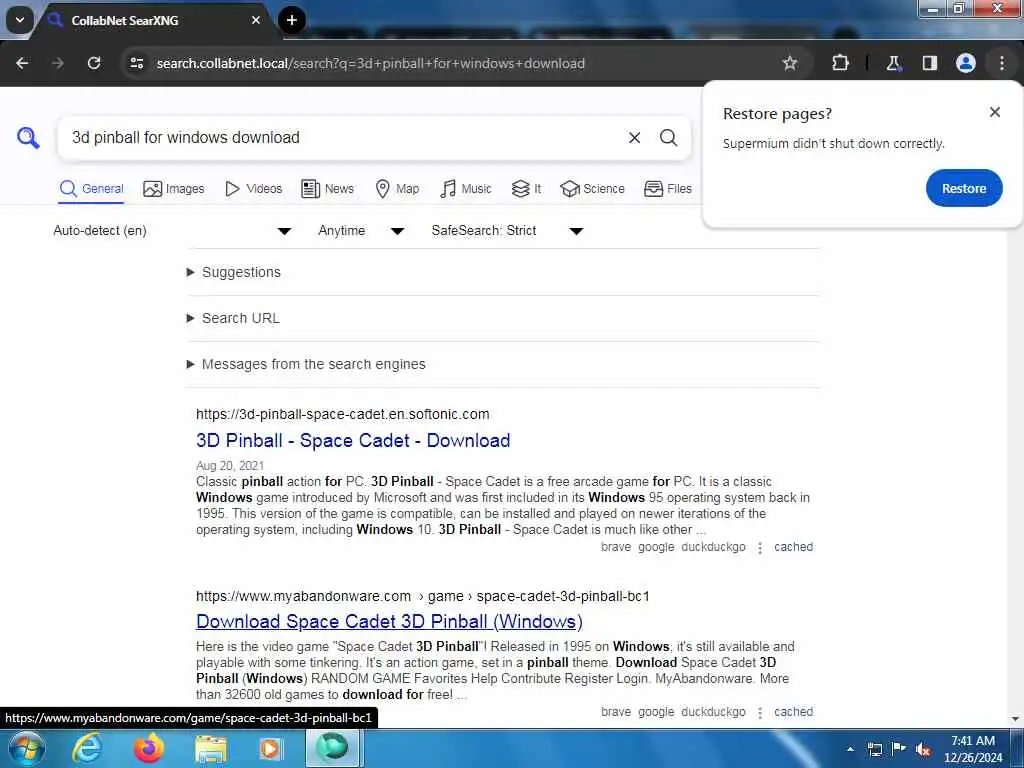This screenshot has width=1024, height=768.
Task: Open the profile avatar menu
Action: (x=965, y=63)
